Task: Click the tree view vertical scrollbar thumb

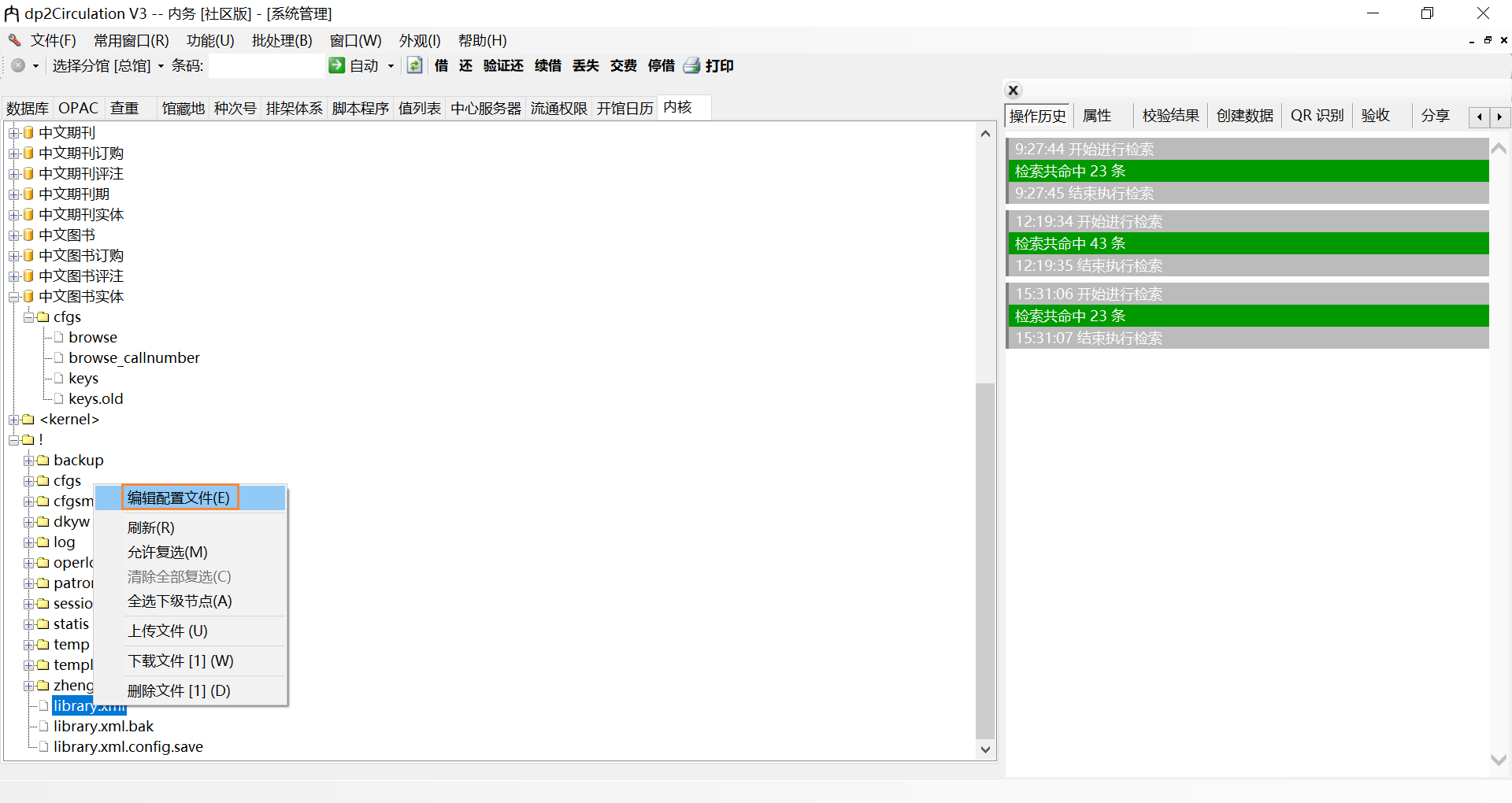Action: pos(985,561)
